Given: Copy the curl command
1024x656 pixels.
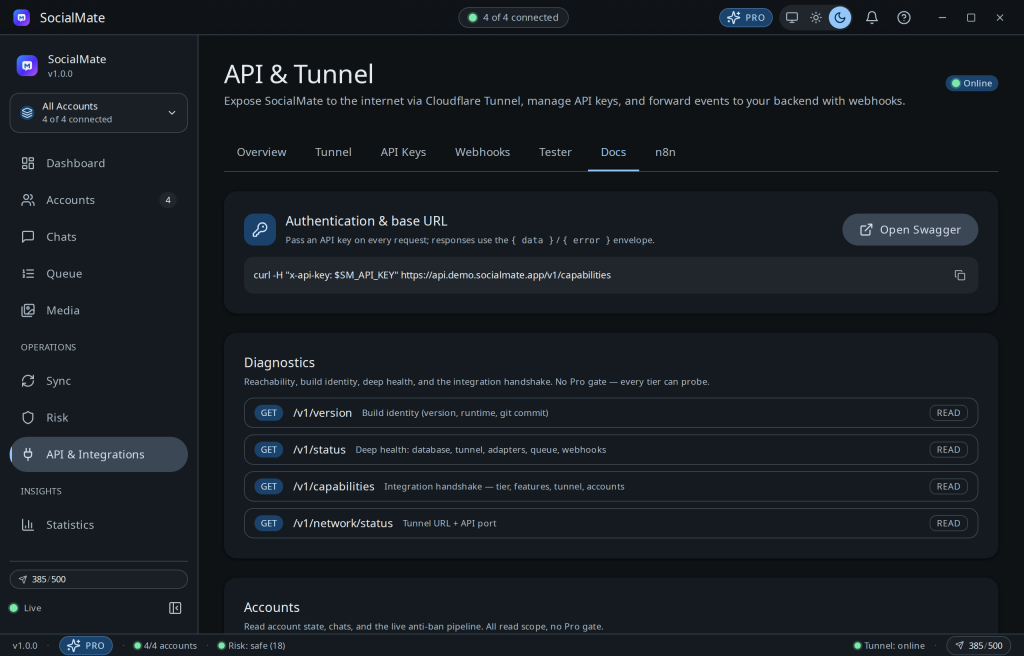Looking at the screenshot, I should click(x=959, y=275).
